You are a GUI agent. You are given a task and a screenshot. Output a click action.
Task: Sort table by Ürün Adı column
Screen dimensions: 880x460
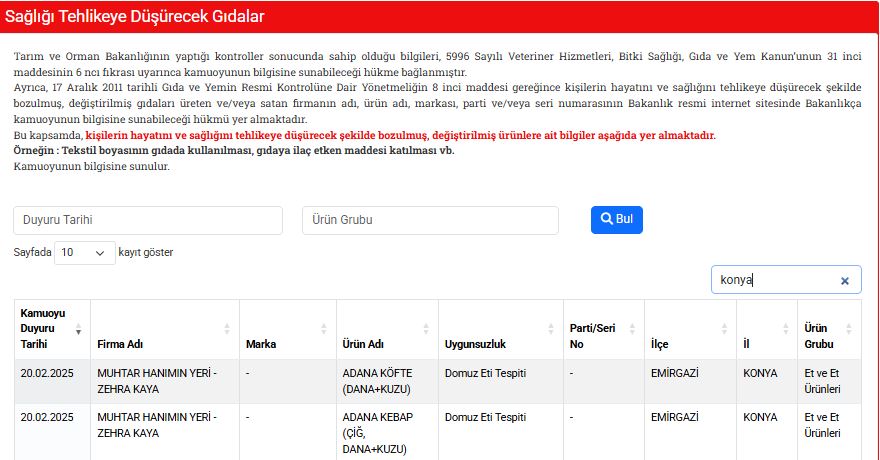point(426,329)
